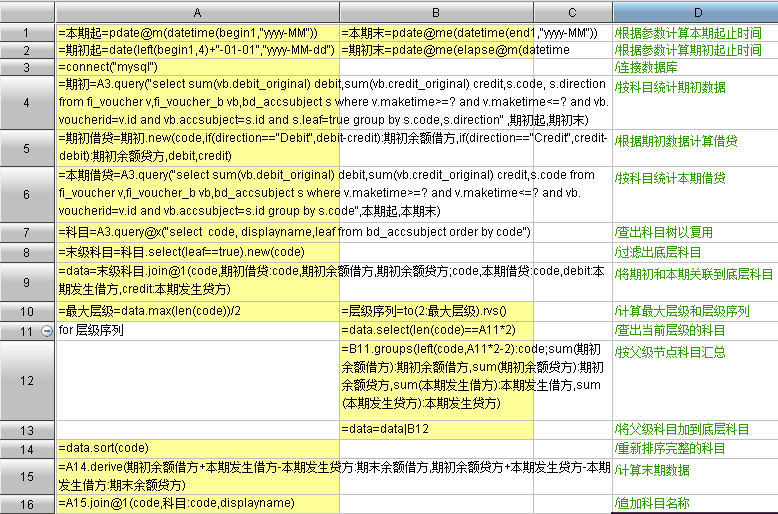The width and height of the screenshot is (778, 514).
Task: Click the 最大层级=data.max cell
Action: (197, 311)
